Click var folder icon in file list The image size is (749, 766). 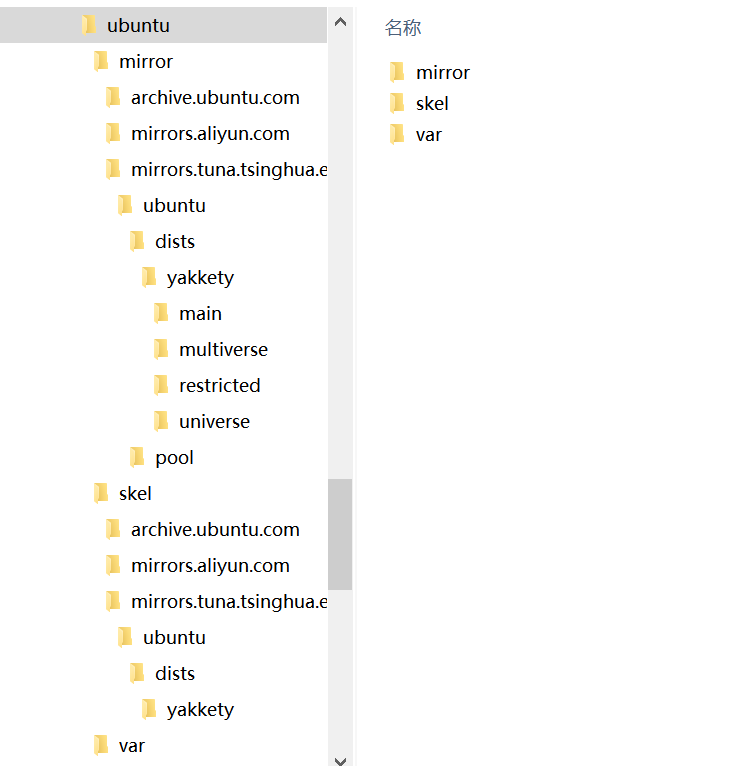(x=397, y=134)
